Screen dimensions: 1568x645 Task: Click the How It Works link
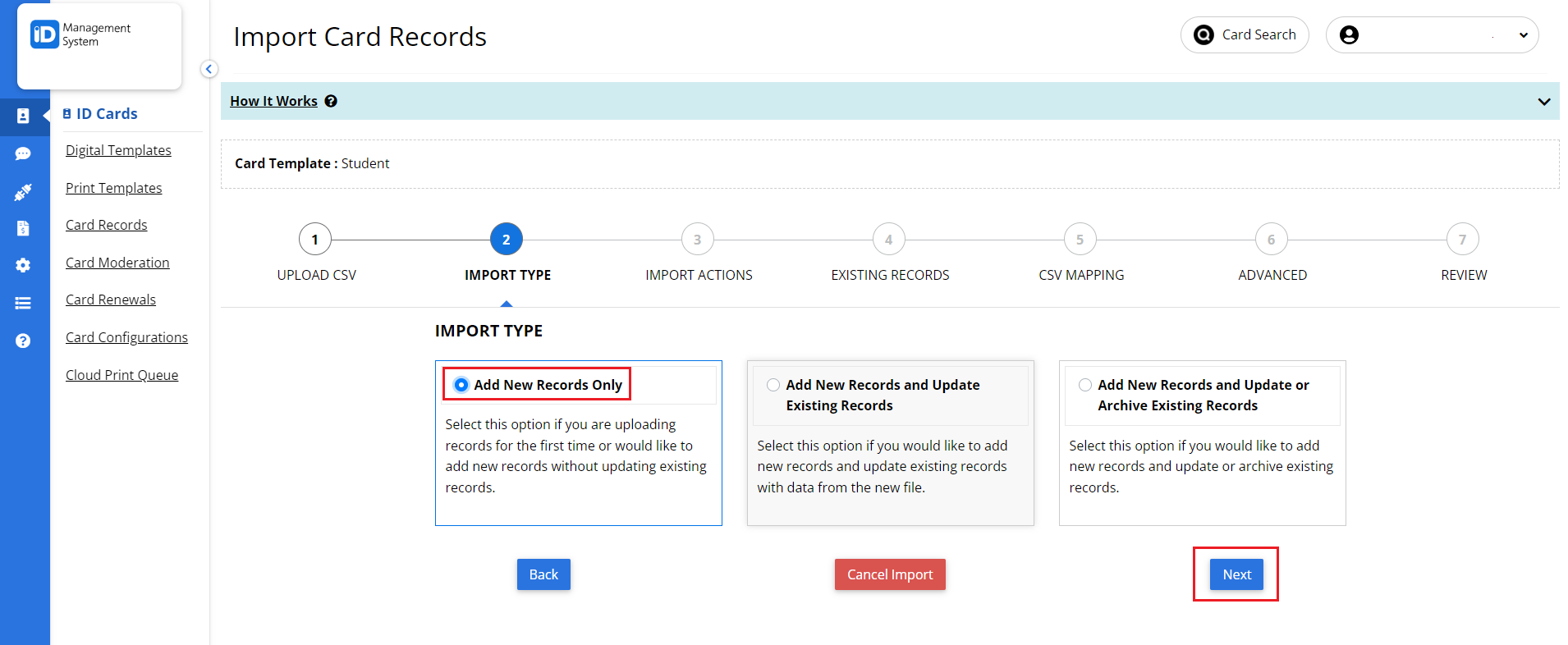(273, 101)
